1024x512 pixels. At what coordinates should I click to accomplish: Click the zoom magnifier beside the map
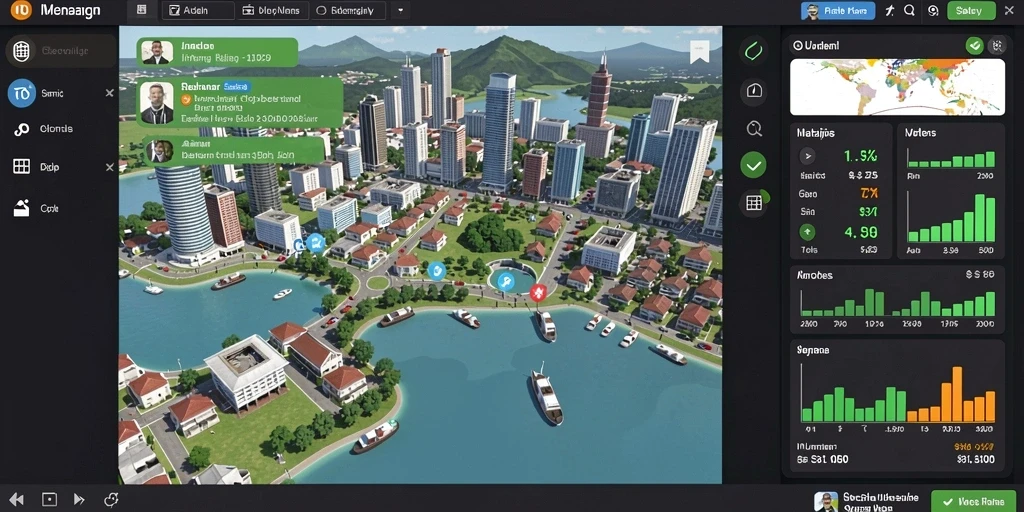point(754,129)
